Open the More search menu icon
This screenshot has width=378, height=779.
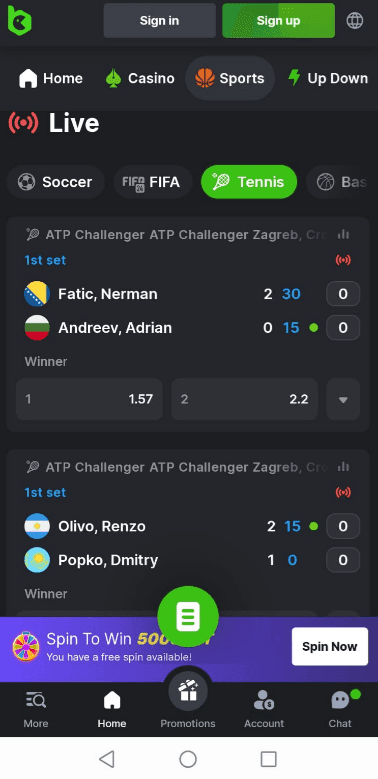coord(36,700)
